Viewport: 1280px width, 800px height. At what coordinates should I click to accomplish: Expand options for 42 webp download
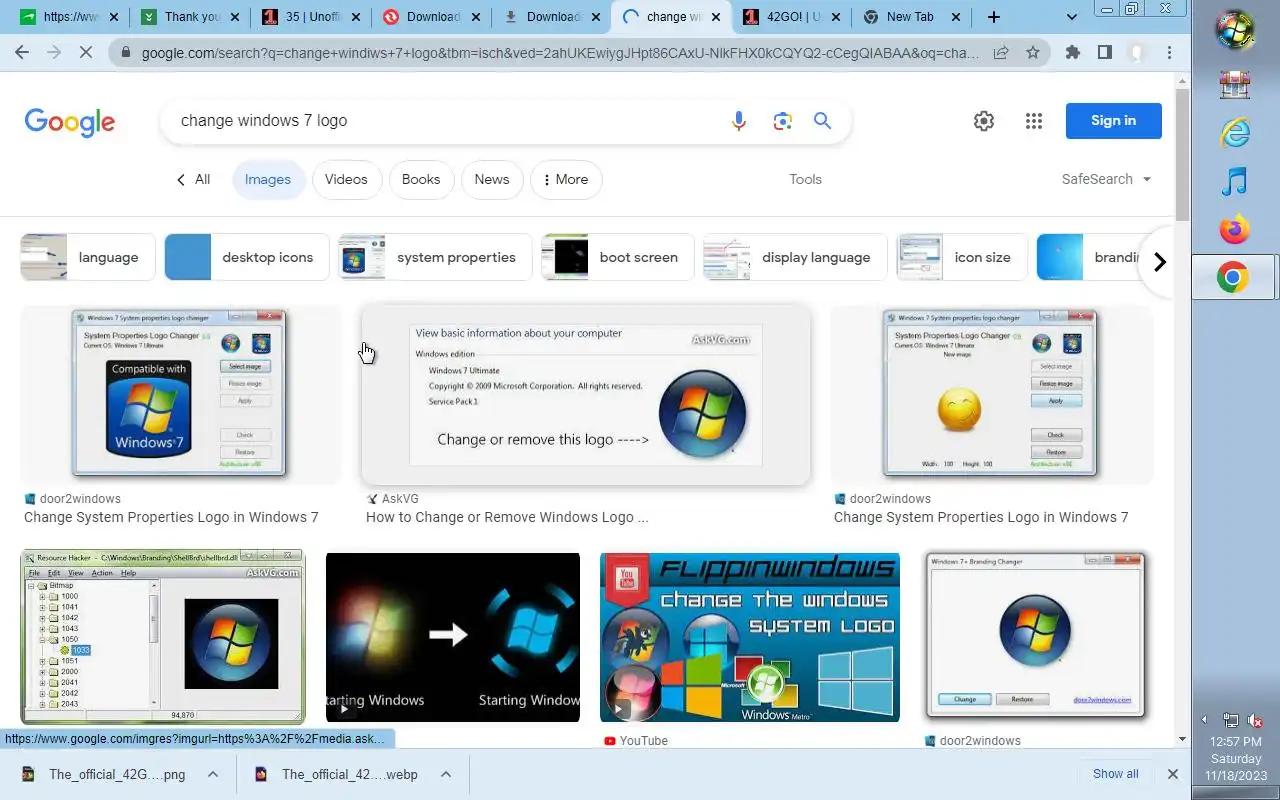coord(446,774)
